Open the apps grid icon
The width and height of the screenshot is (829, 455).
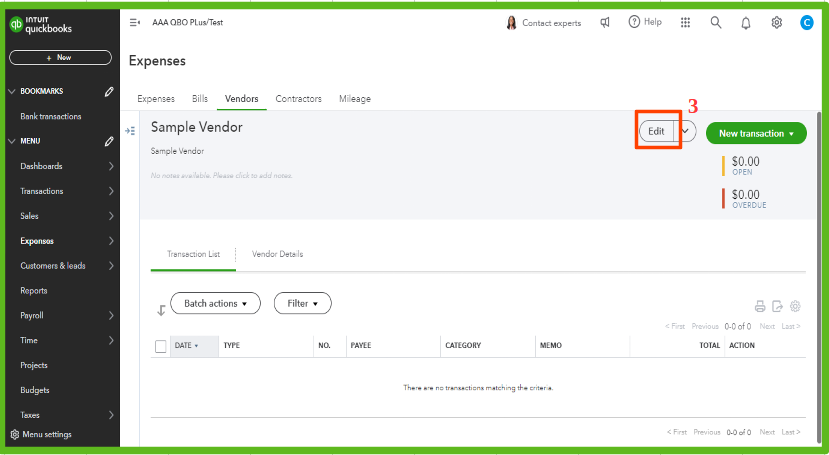pos(685,22)
